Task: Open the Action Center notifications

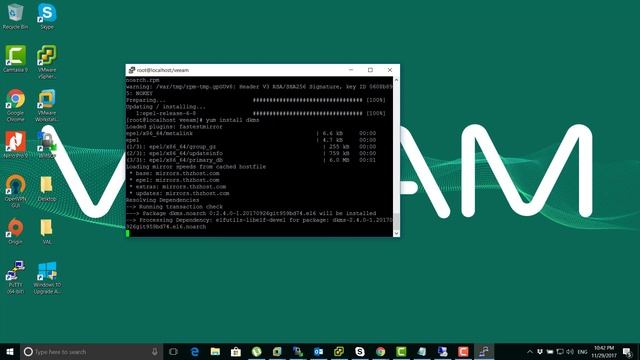Action: tap(628, 351)
